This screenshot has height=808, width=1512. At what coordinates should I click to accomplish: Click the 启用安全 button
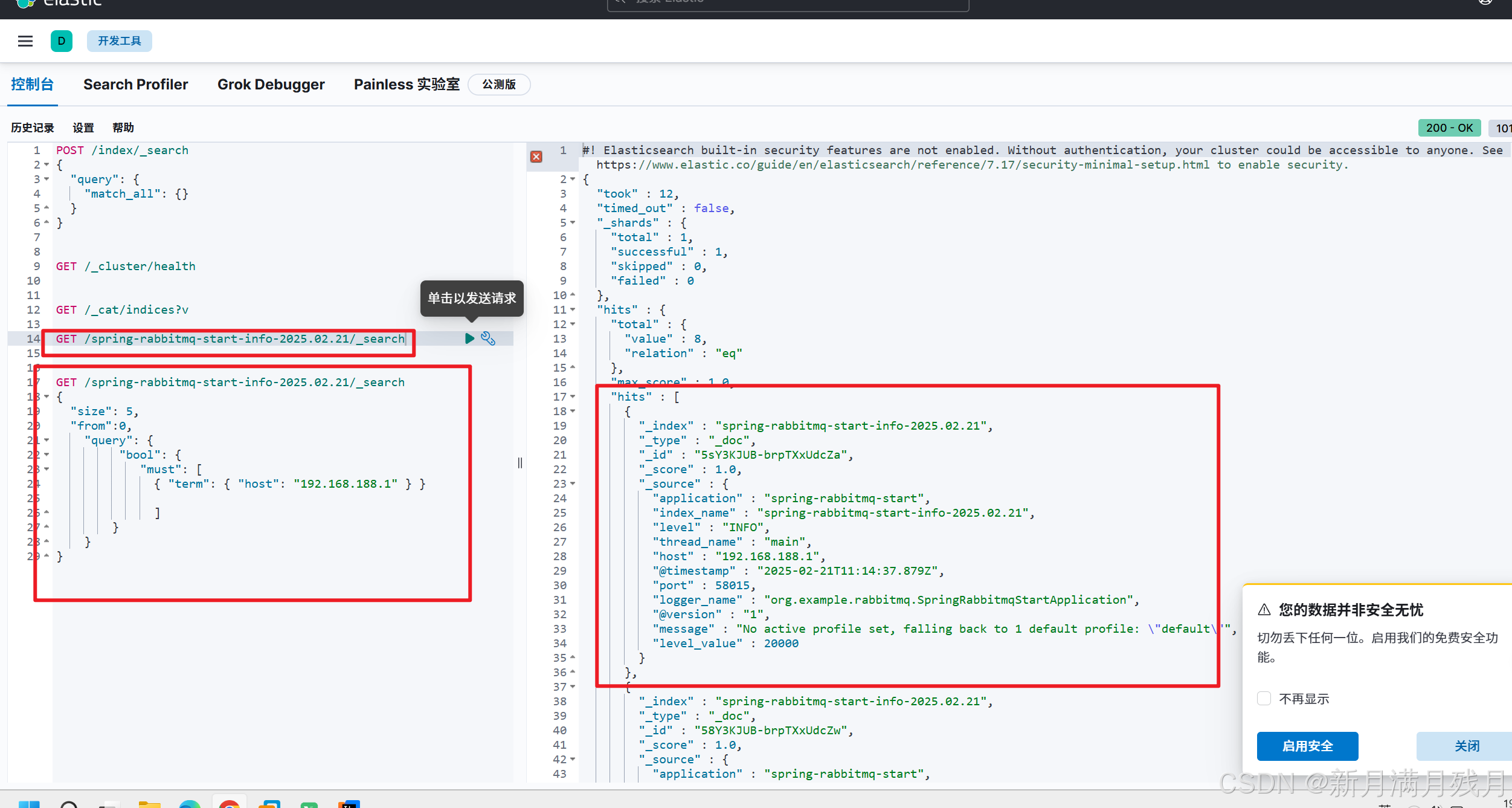coord(1307,746)
